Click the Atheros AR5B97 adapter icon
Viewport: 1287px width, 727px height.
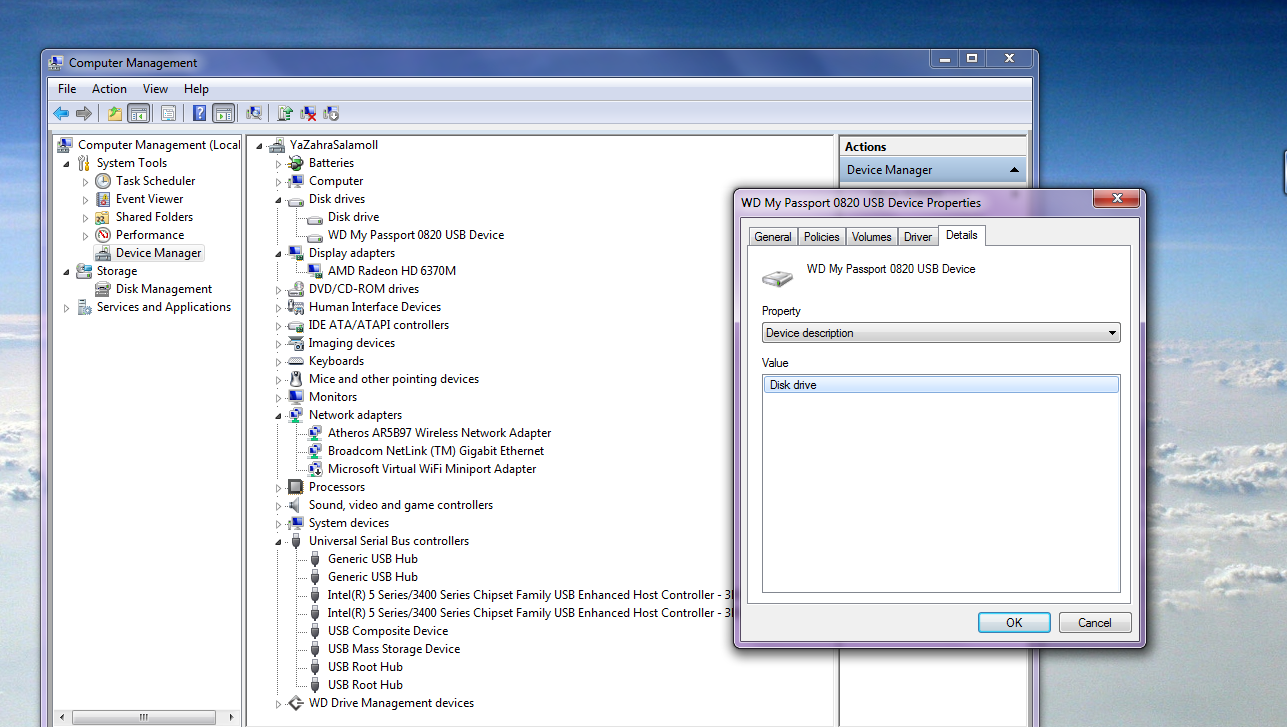(315, 433)
